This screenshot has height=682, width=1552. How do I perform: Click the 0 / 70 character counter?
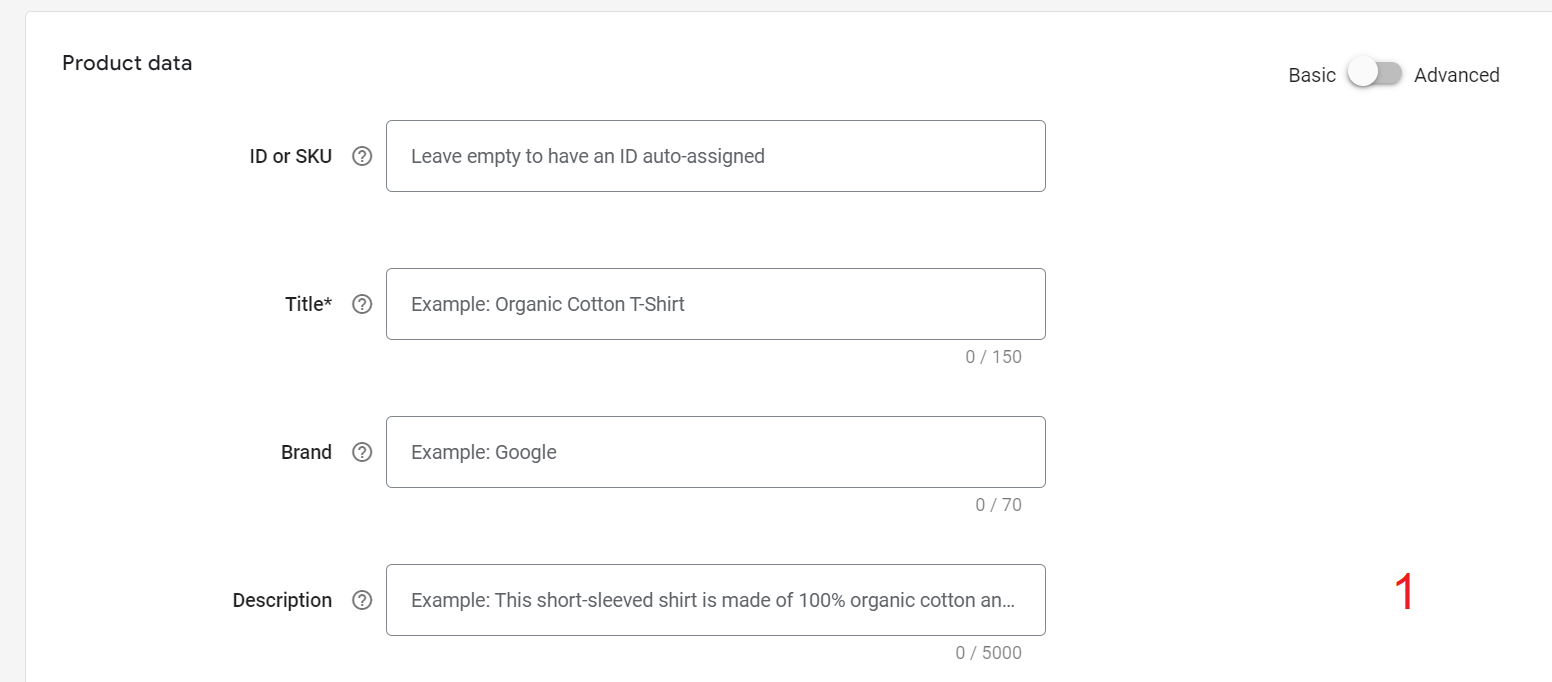pyautogui.click(x=998, y=505)
